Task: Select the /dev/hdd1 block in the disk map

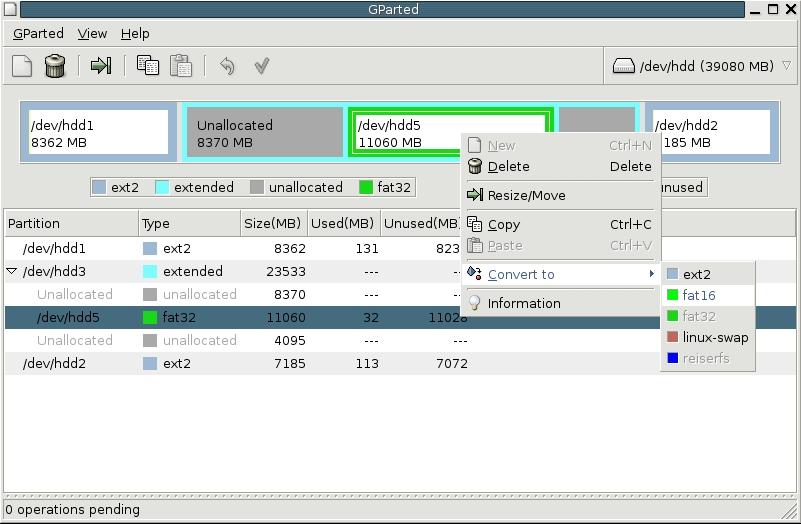Action: pos(99,132)
